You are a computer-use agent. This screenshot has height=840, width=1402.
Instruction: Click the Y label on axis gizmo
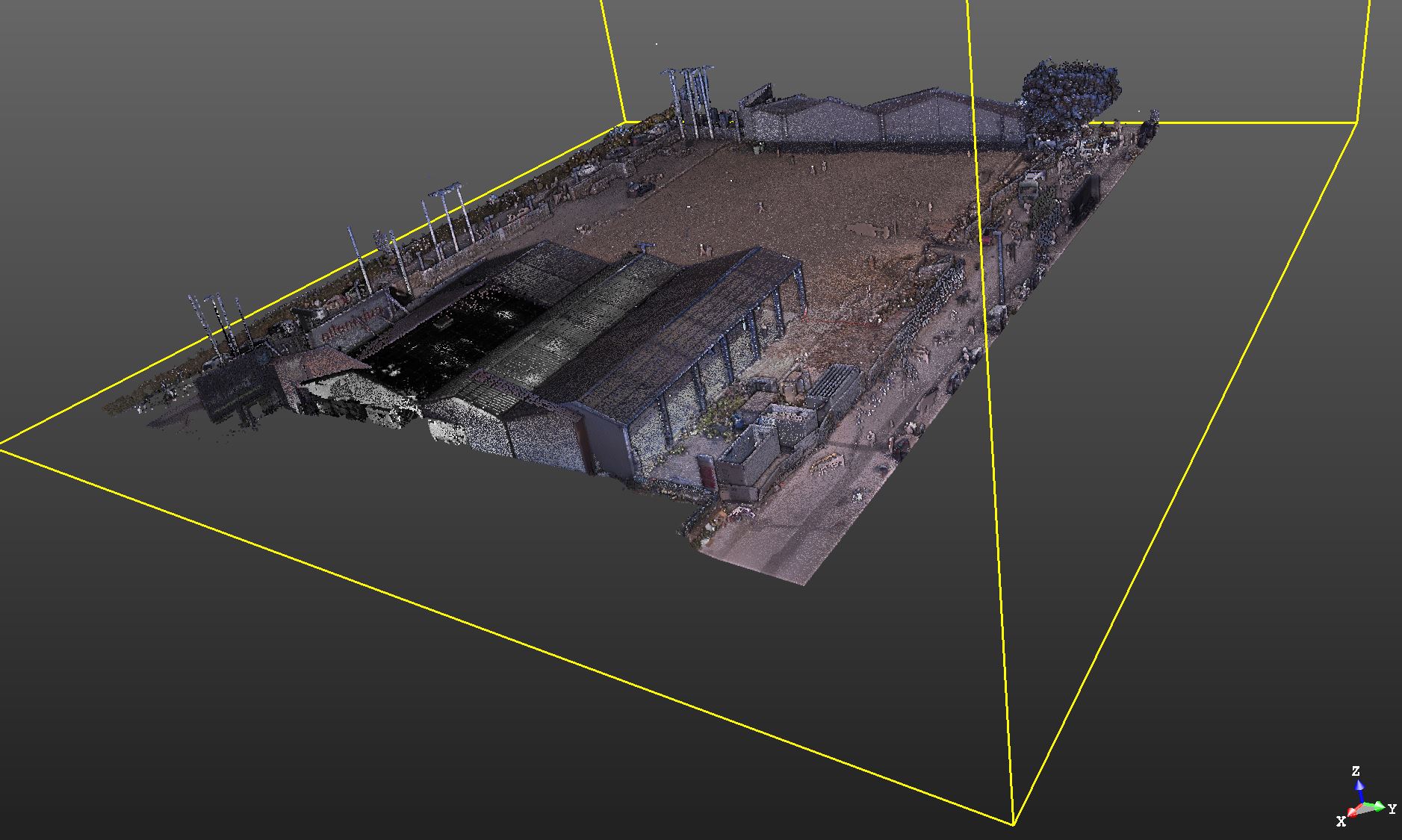click(1392, 808)
